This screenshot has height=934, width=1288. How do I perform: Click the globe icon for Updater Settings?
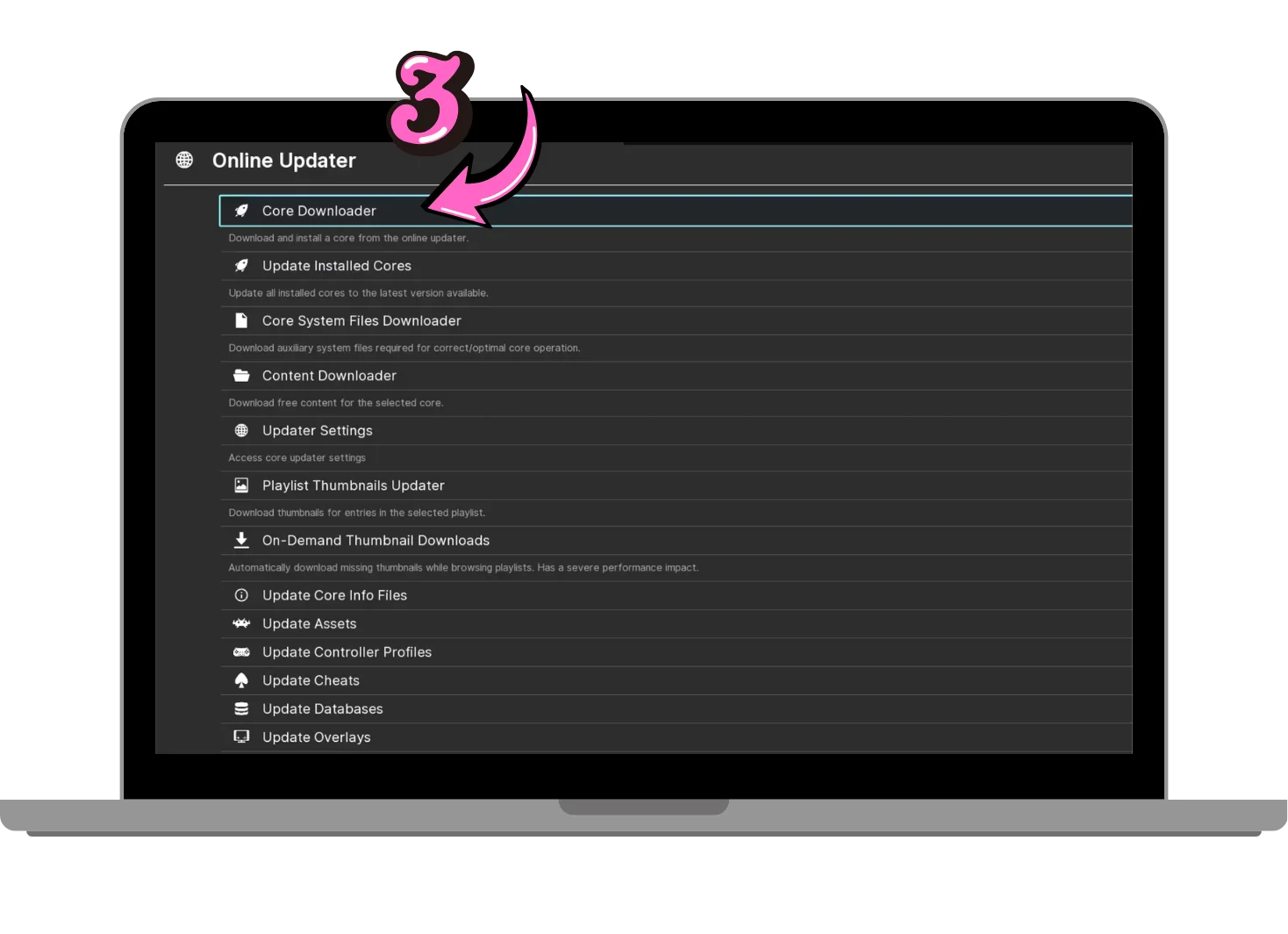(241, 430)
